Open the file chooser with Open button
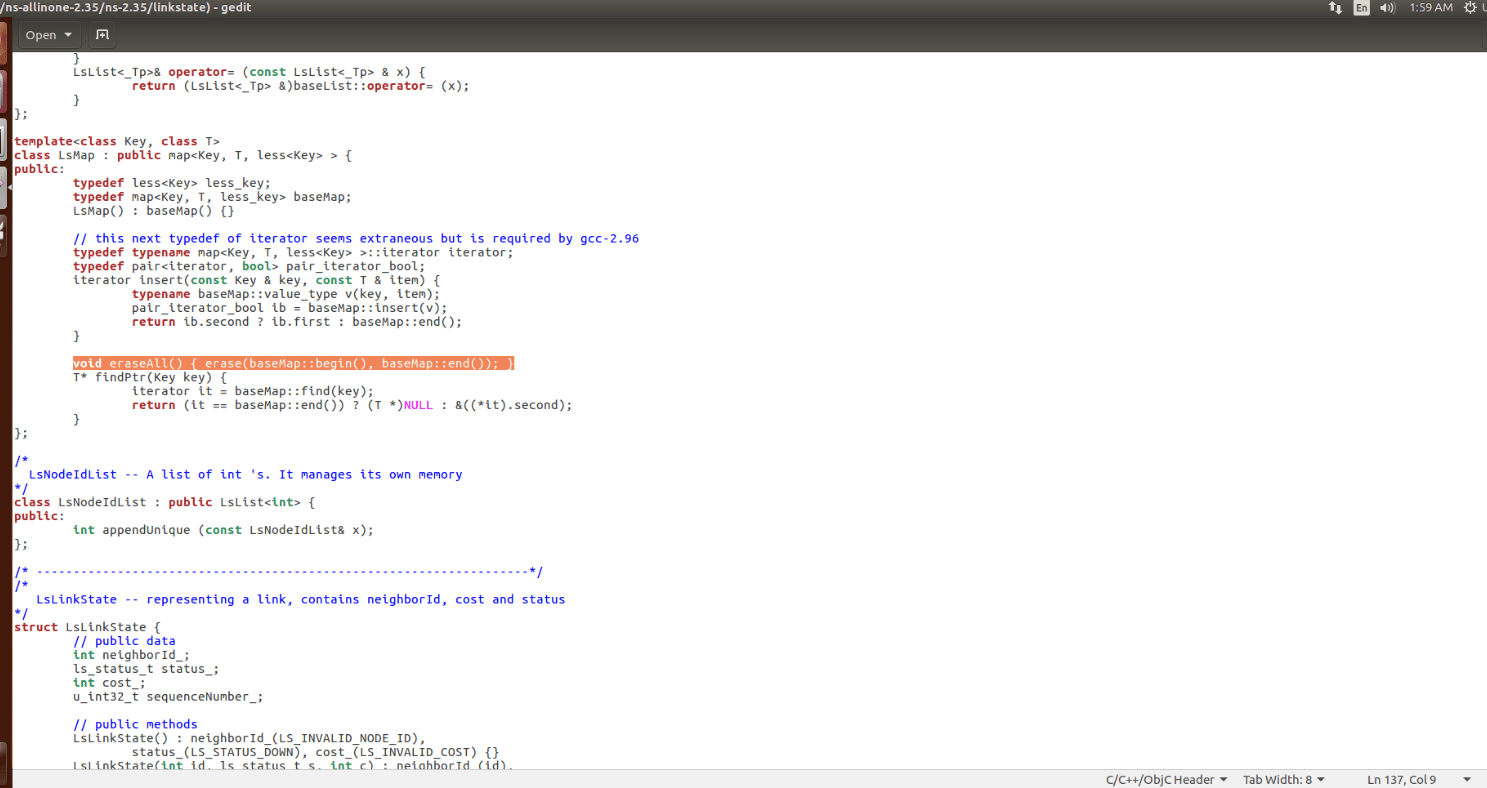 [50, 35]
